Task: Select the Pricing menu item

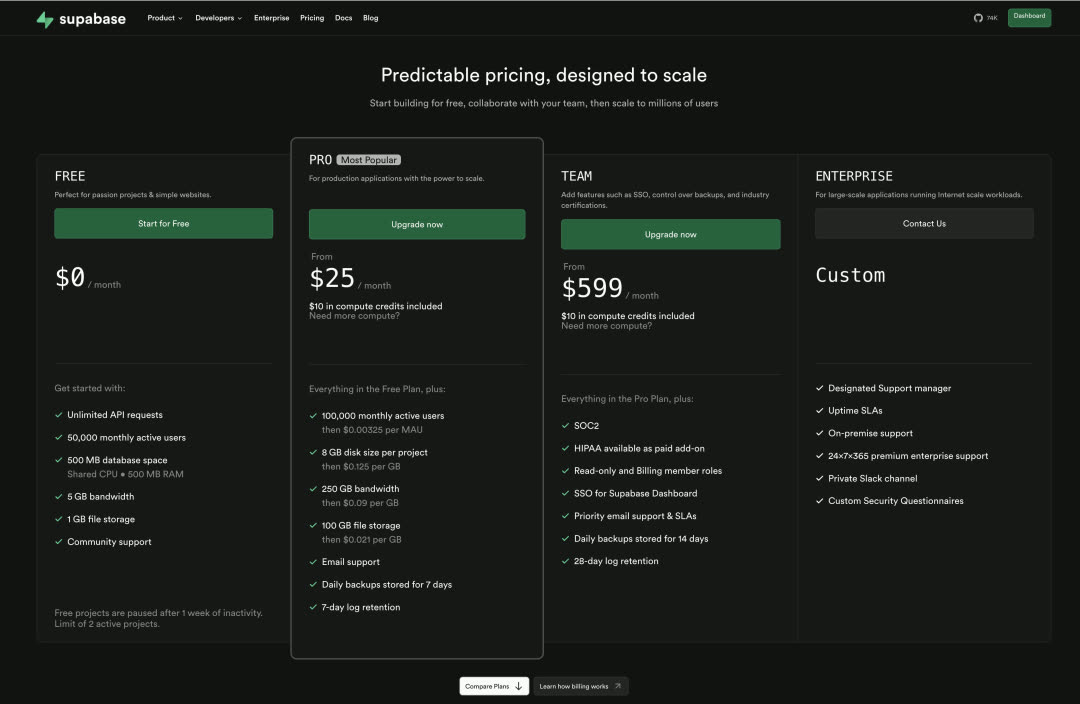Action: click(312, 17)
